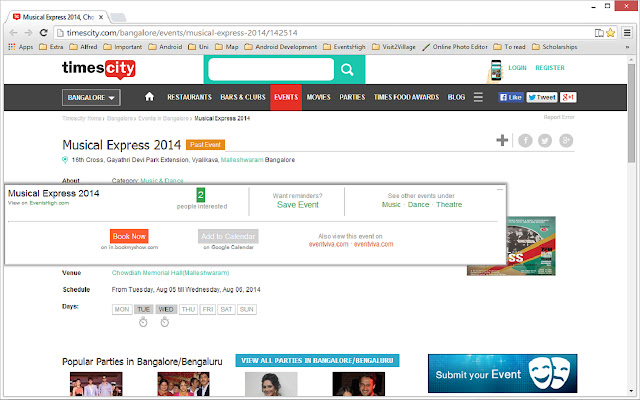Toggle the THU day box
Image resolution: width=640 pixels, height=400 pixels.
point(188,309)
